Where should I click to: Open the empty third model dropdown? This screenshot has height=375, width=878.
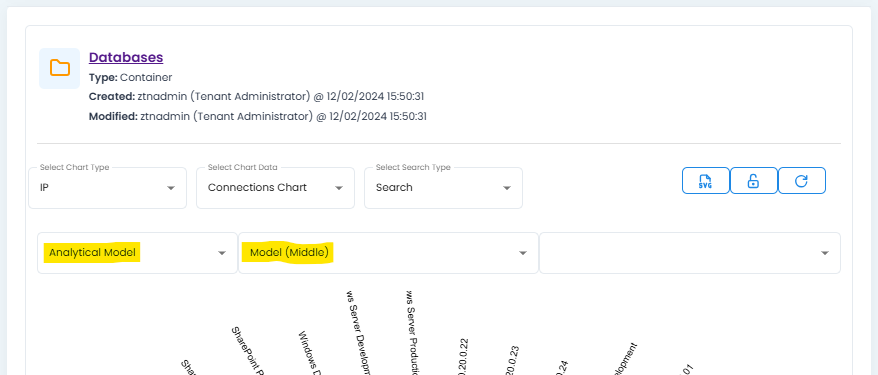[690, 253]
